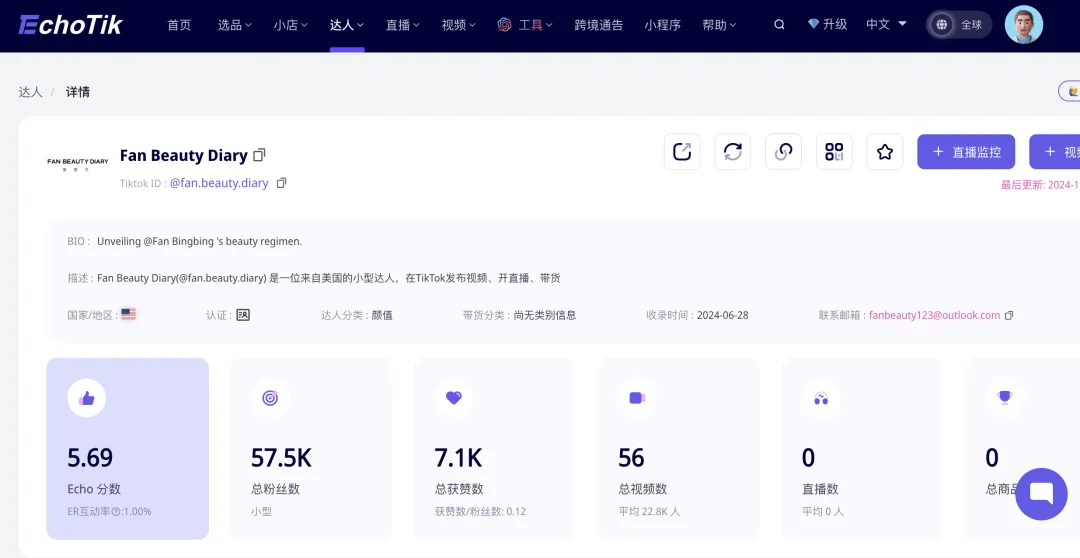Viewport: 1080px width, 558px height.
Task: Copy the contact email address
Action: pos(1009,316)
